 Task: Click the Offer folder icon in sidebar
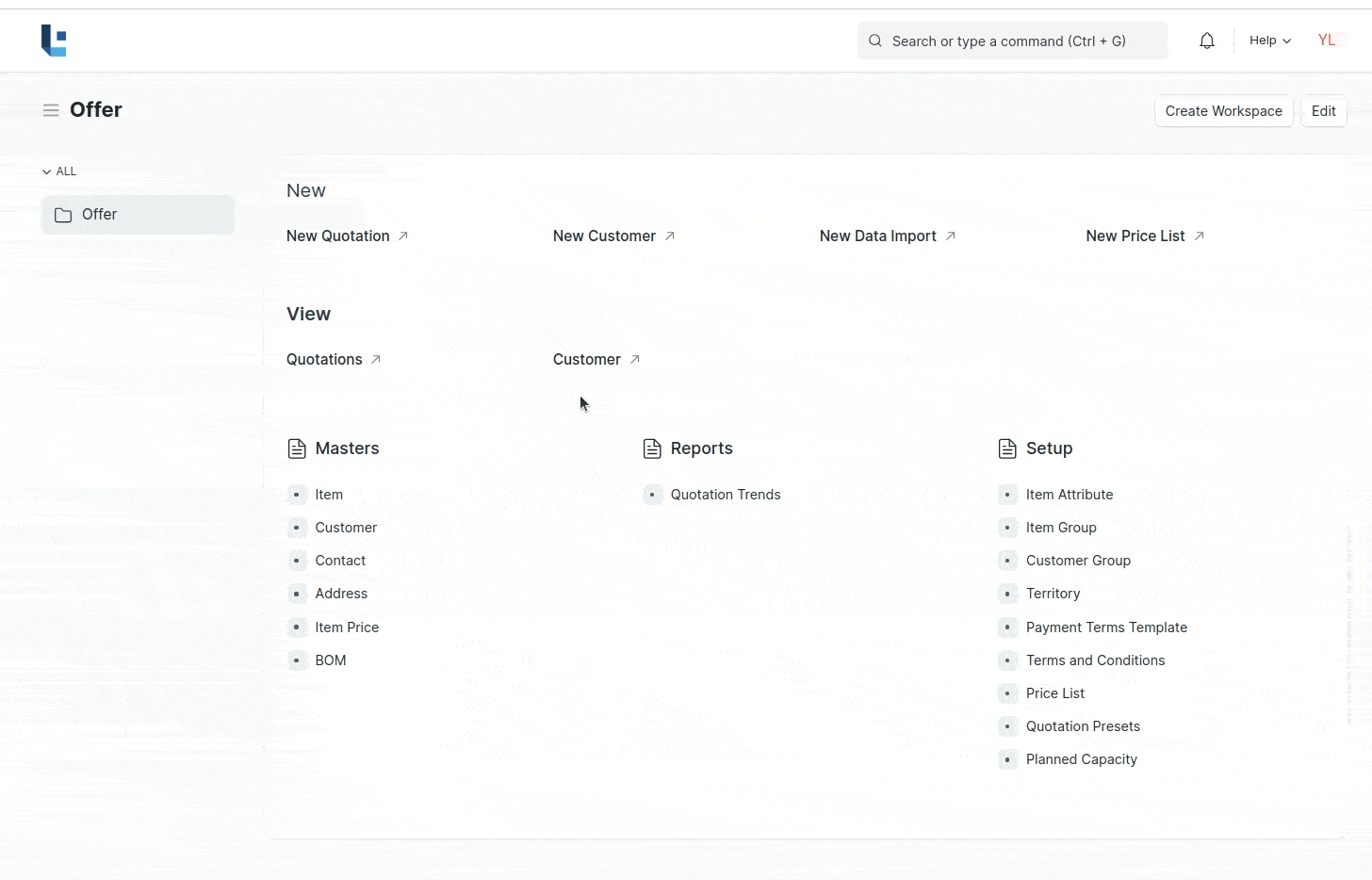[63, 215]
